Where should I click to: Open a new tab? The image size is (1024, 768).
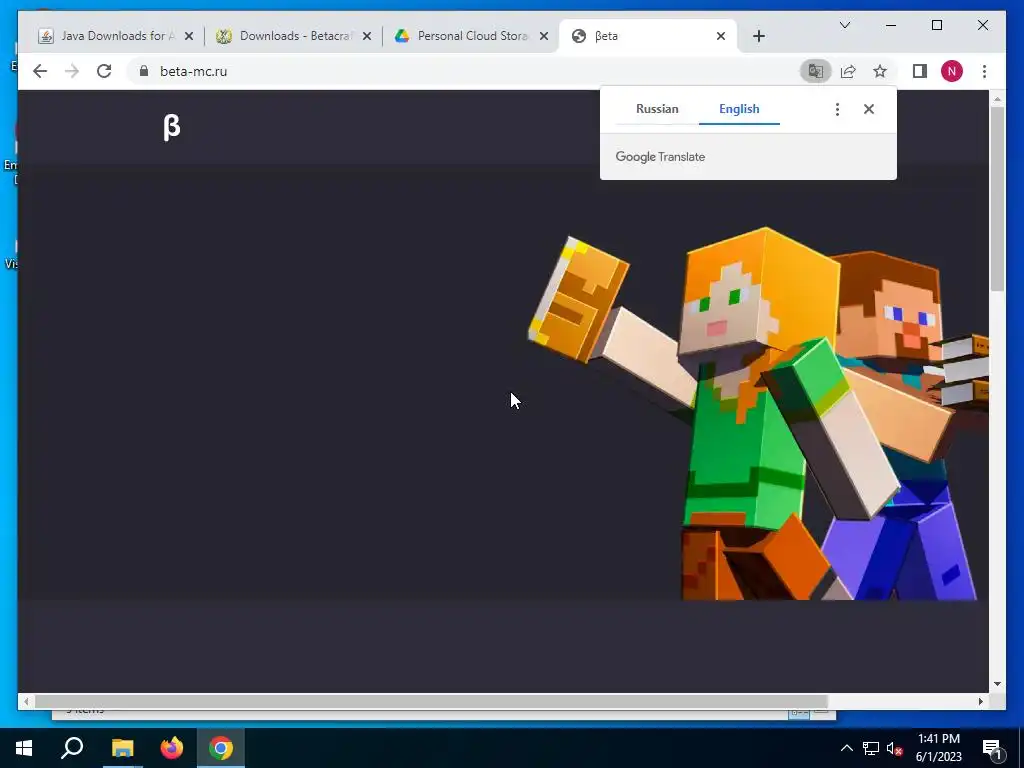[x=759, y=36]
